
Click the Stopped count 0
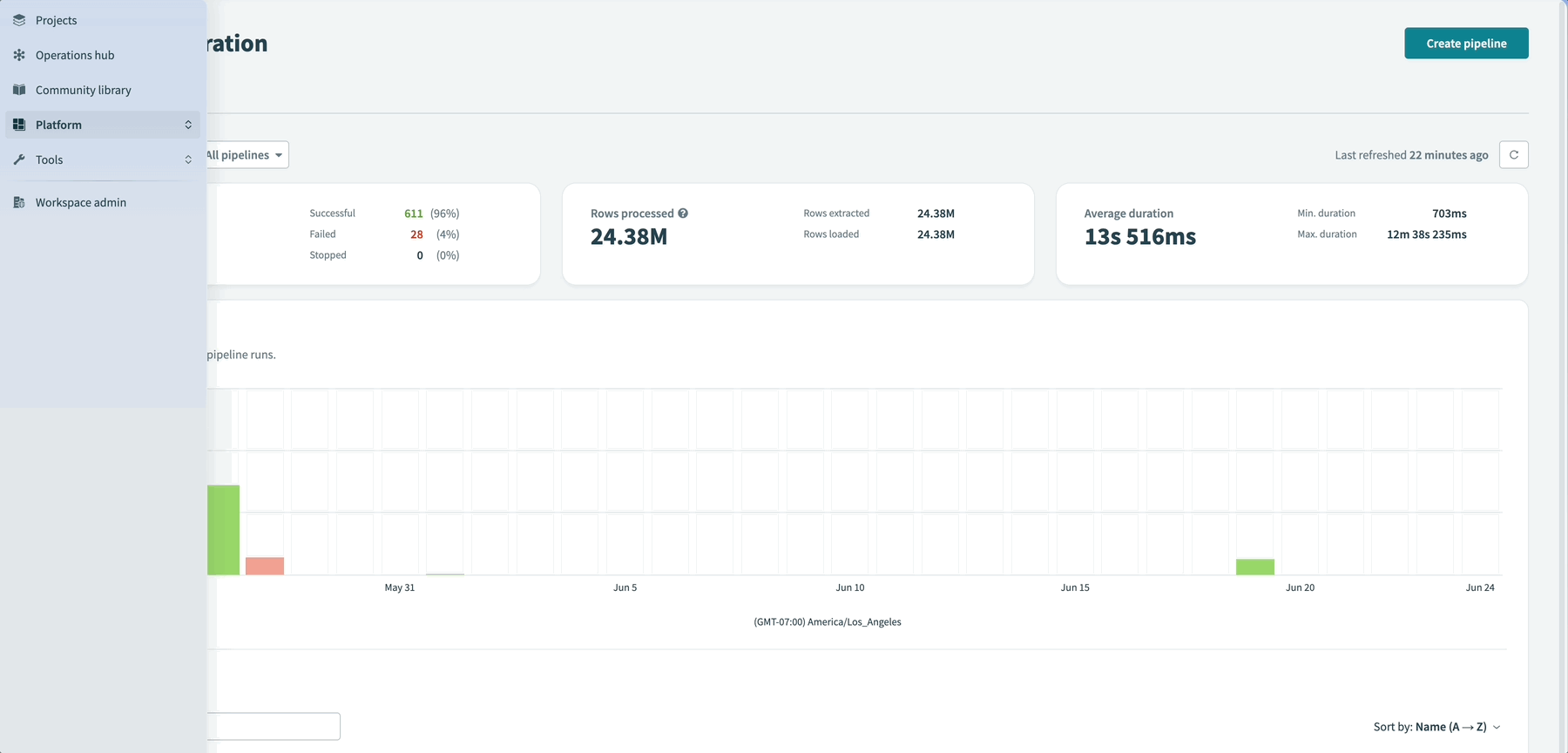pos(420,255)
